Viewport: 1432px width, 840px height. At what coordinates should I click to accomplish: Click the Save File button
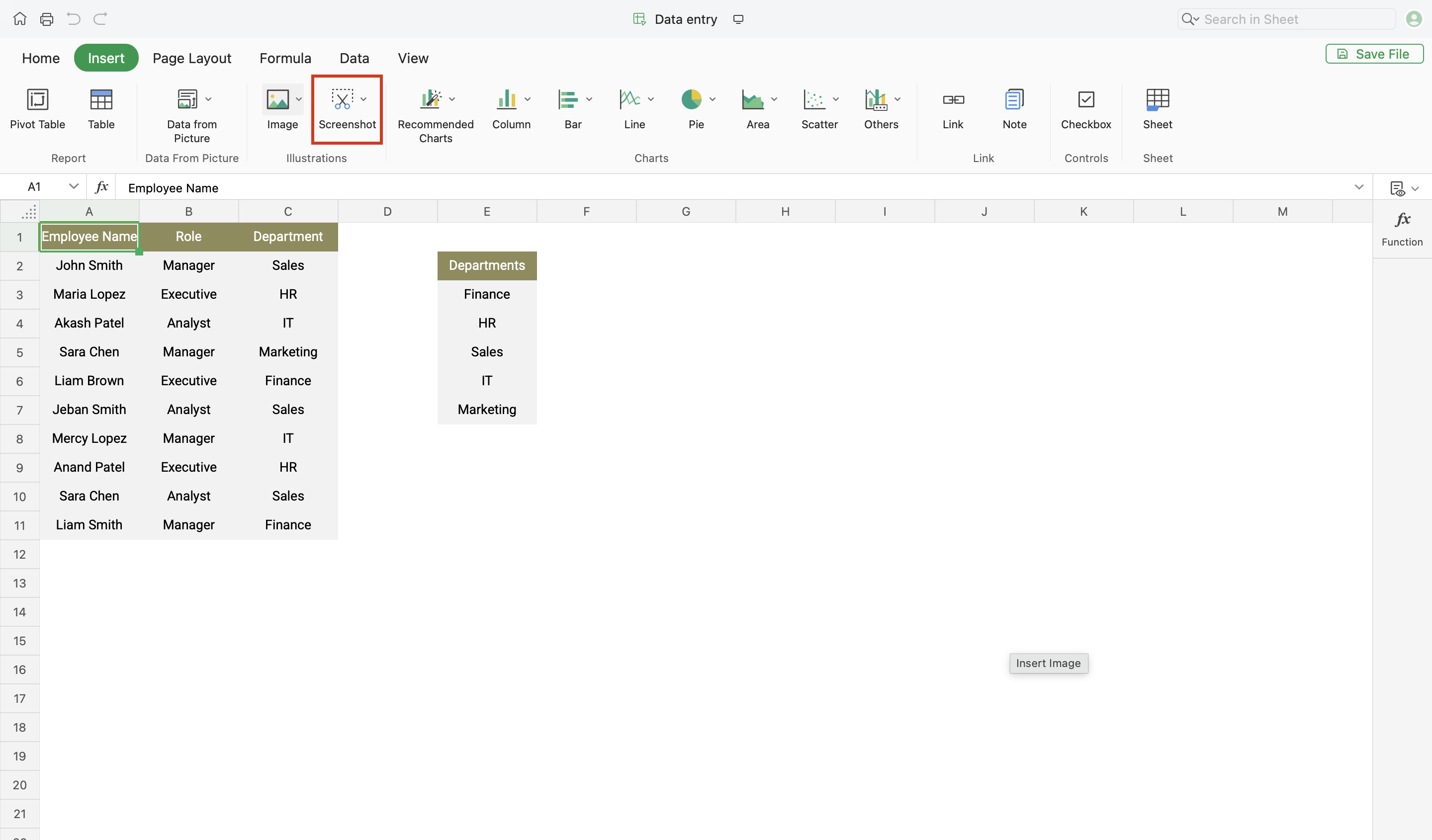coord(1374,54)
